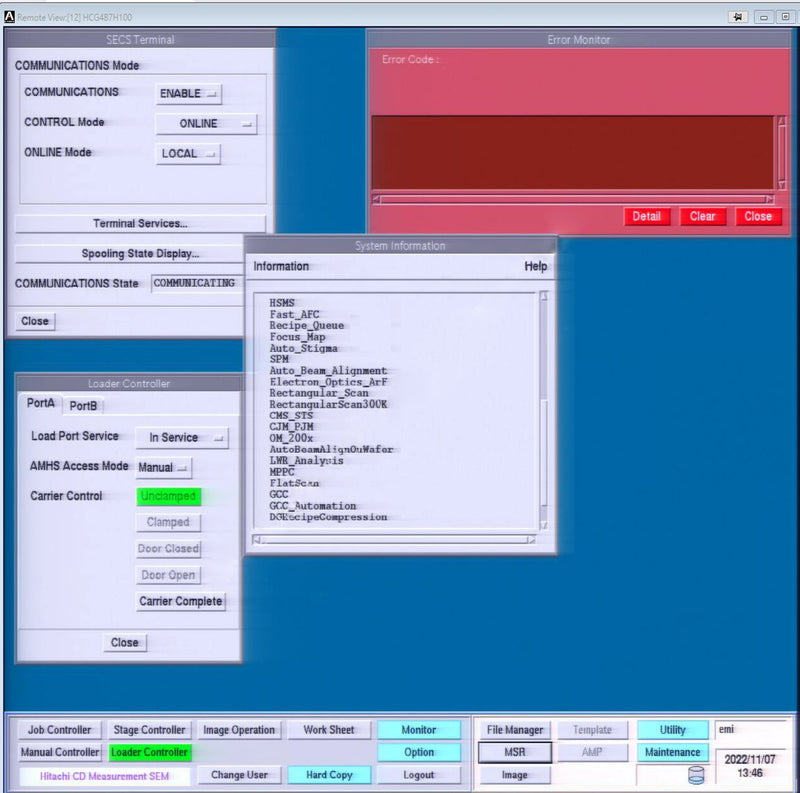The width and height of the screenshot is (800, 793).
Task: Change the AMHS Access Mode dropdown
Action: [163, 467]
